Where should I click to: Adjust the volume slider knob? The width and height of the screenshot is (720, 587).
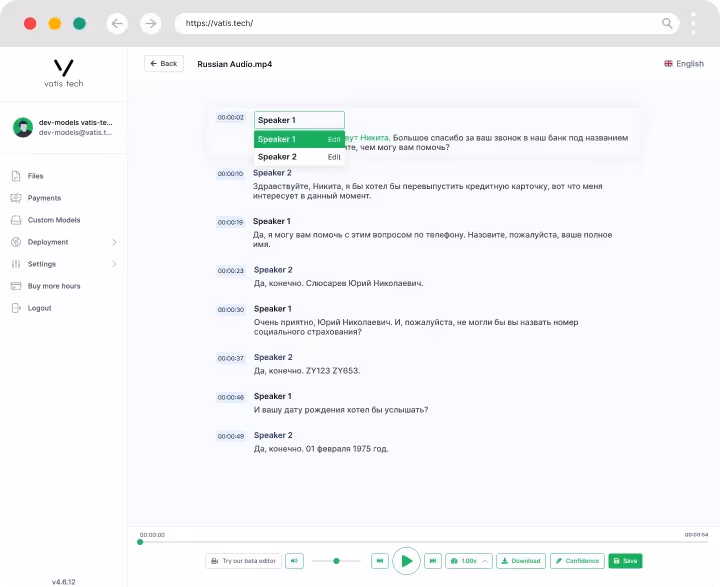[336, 561]
